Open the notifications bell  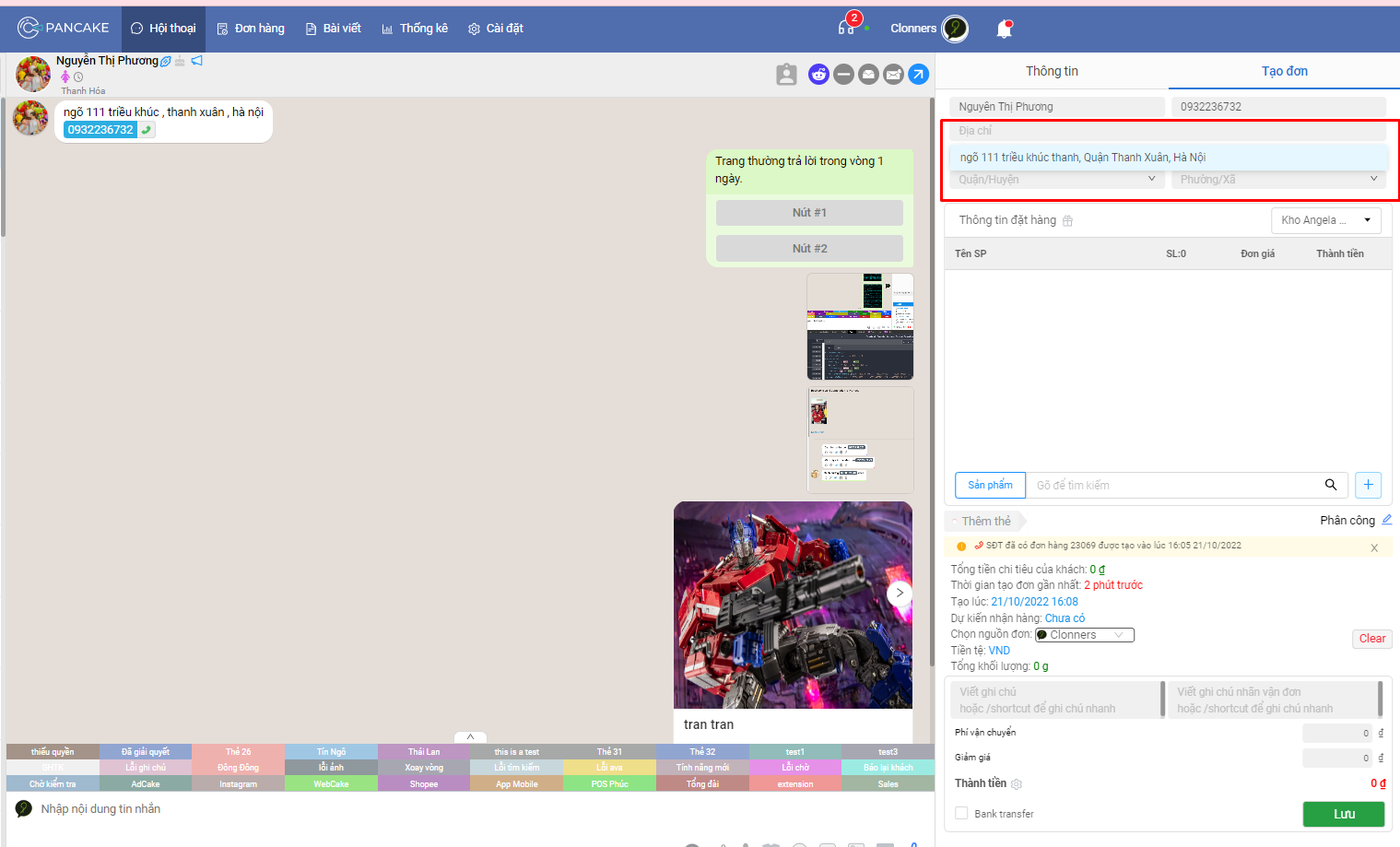[x=1005, y=29]
